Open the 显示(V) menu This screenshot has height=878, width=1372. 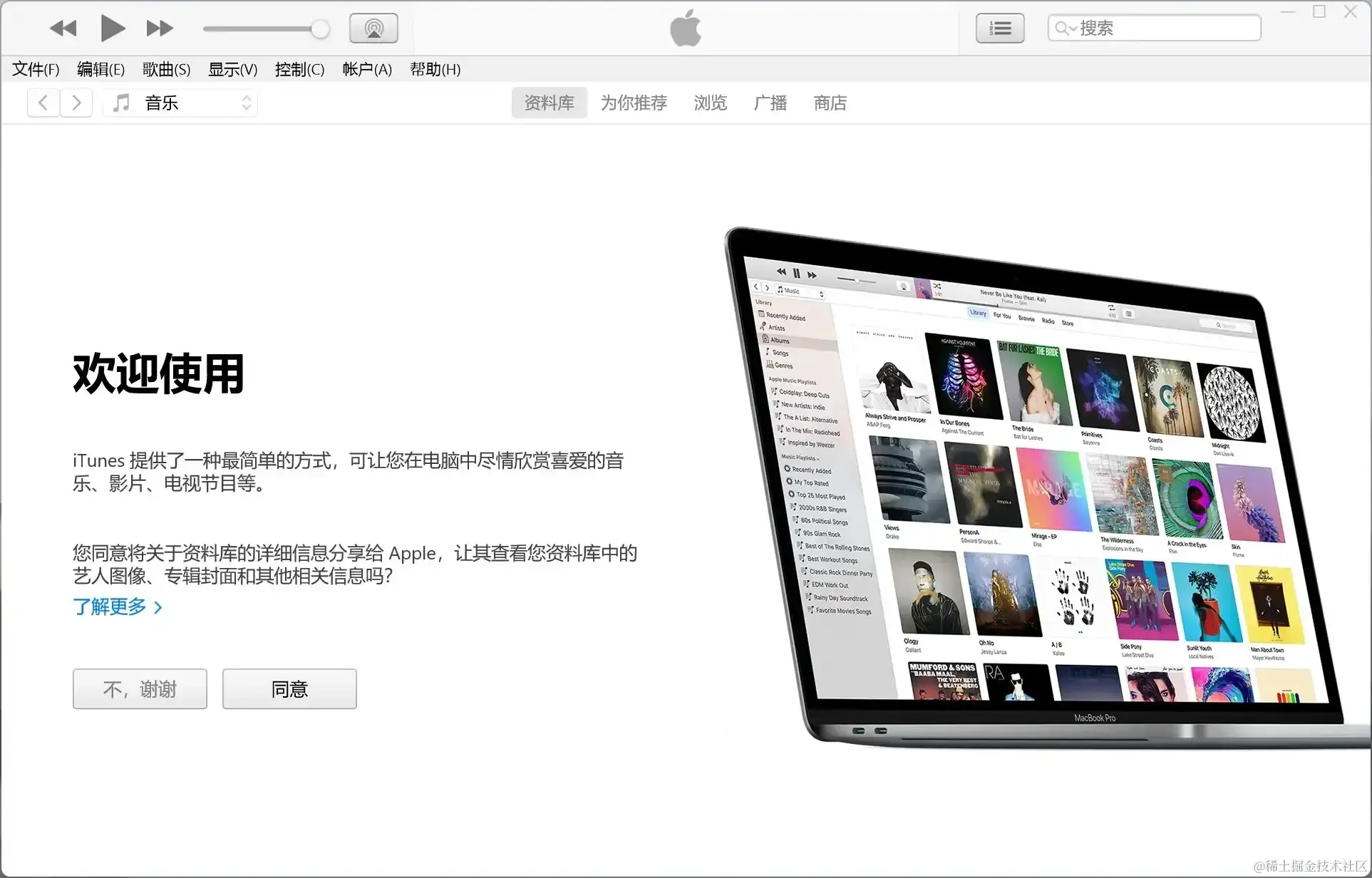pyautogui.click(x=232, y=69)
